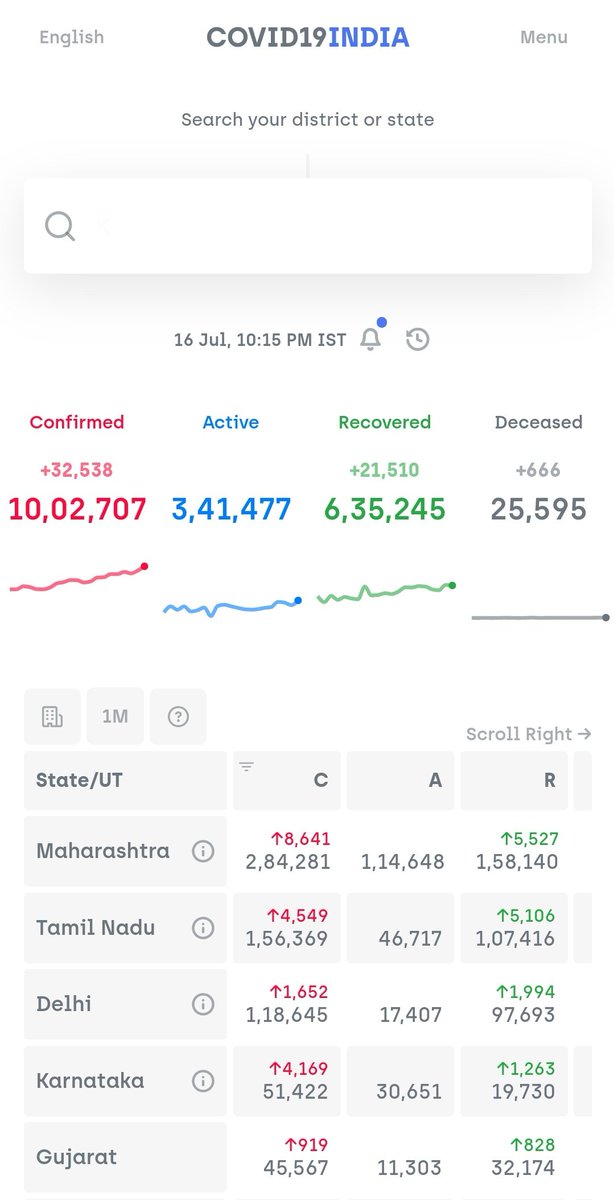This screenshot has height=1200, width=614.
Task: Click total deceased 25,595
Action: point(539,509)
